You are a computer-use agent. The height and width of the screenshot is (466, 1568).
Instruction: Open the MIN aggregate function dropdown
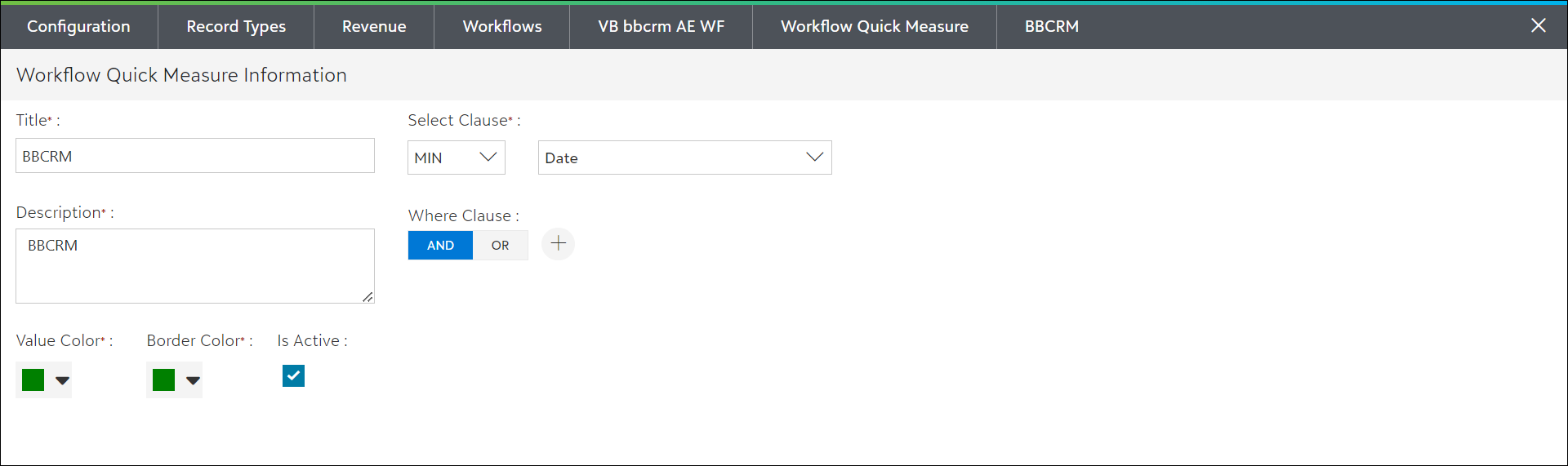click(456, 158)
